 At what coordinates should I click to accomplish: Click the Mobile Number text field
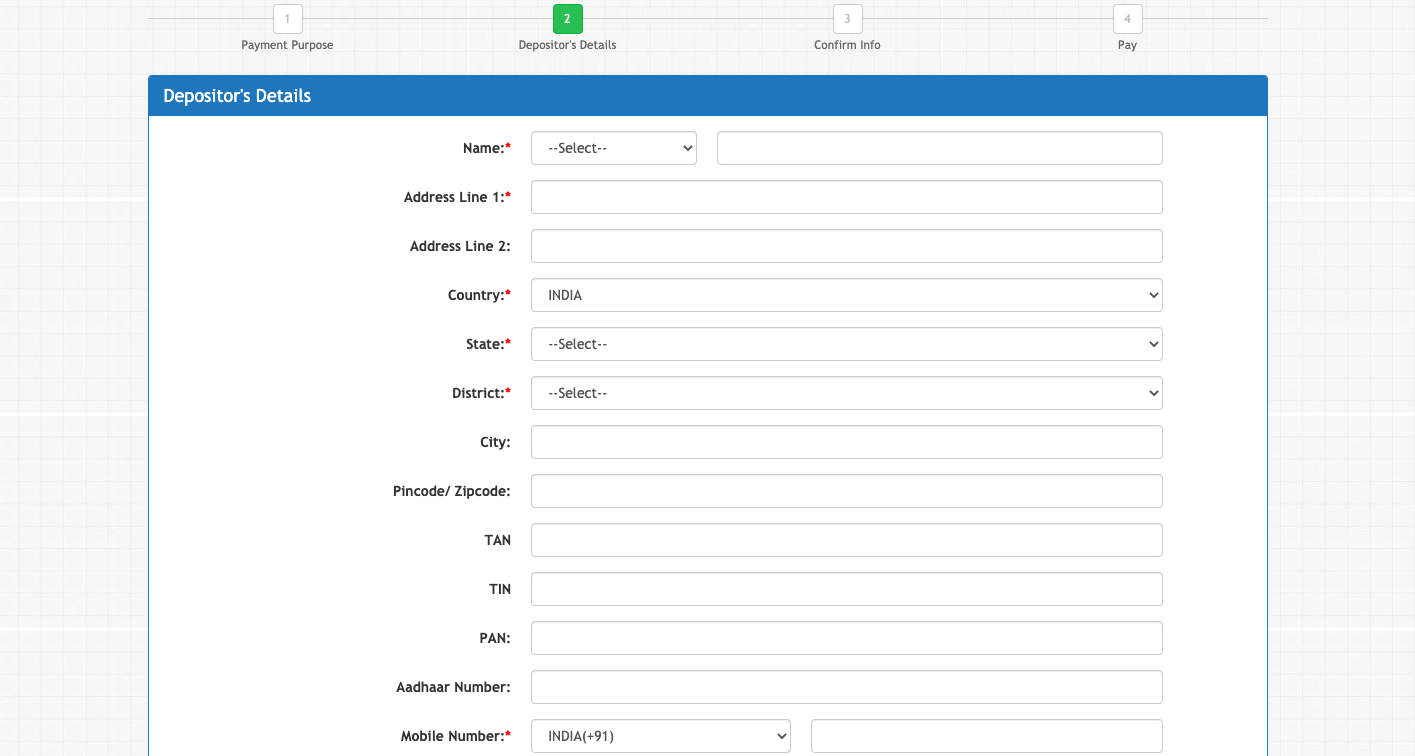coord(987,736)
